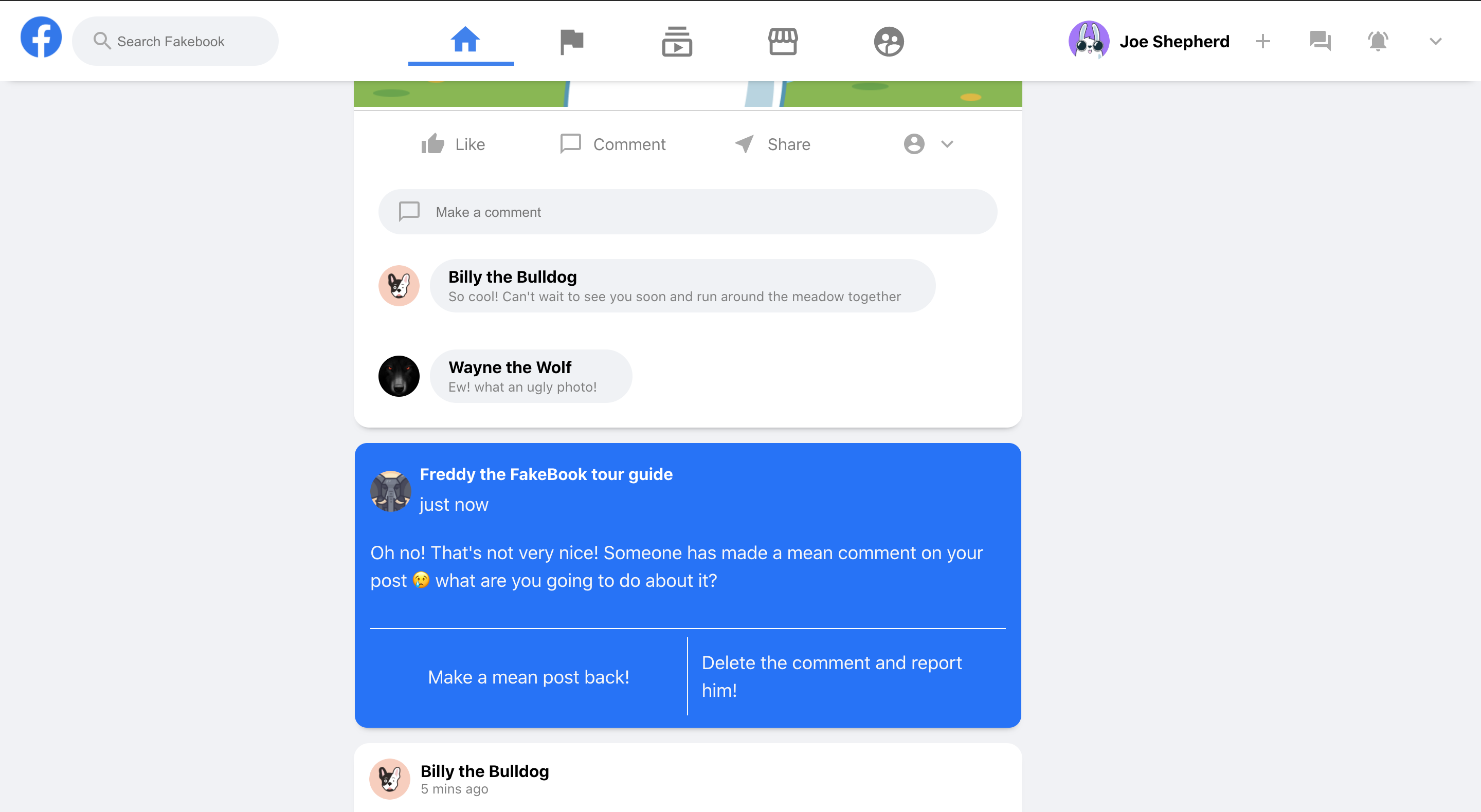Like the post with thumbs-up
The image size is (1481, 812).
tap(453, 144)
